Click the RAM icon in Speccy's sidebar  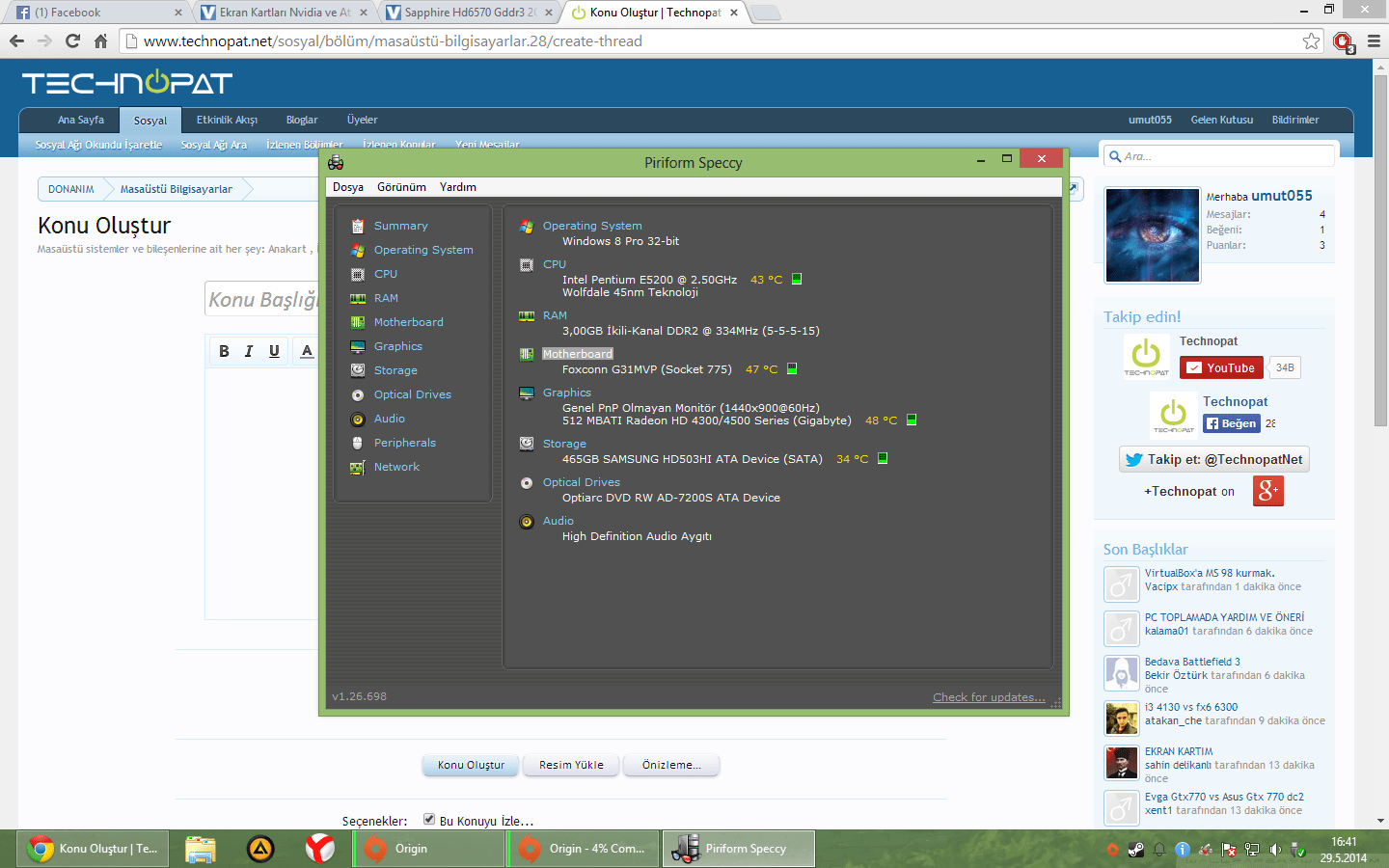[357, 298]
